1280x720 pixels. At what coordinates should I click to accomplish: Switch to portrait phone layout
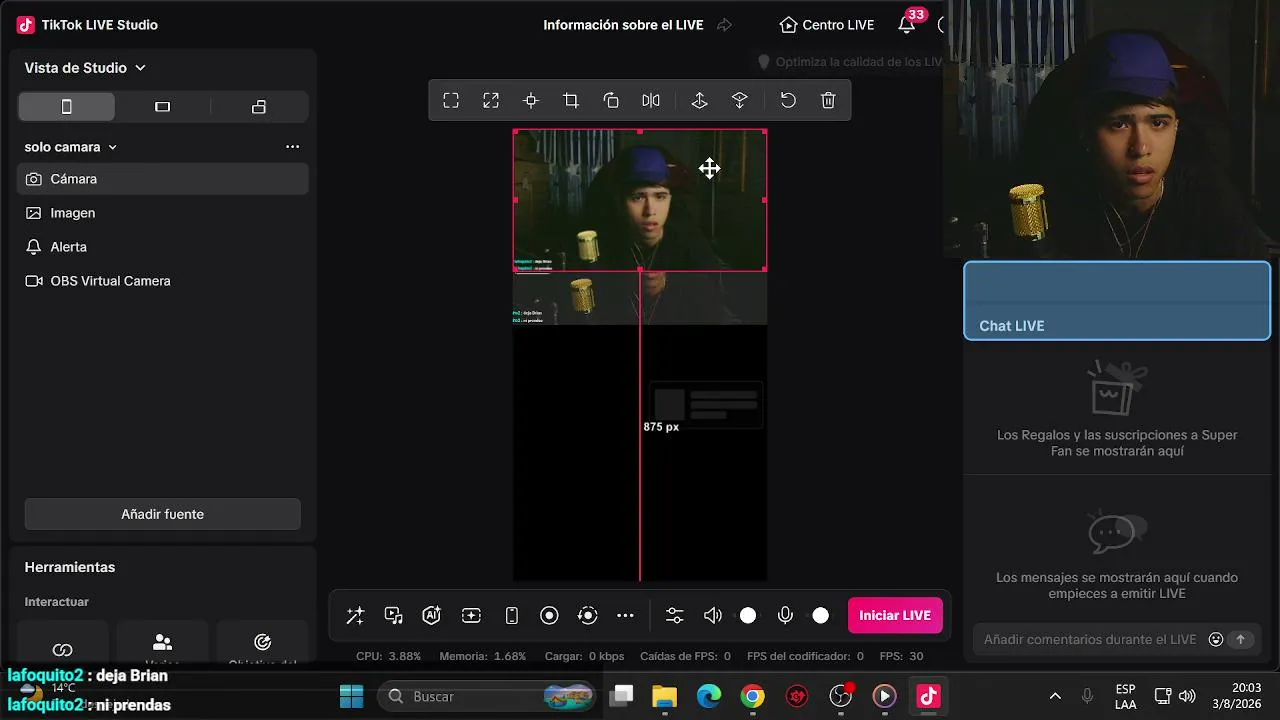(67, 107)
